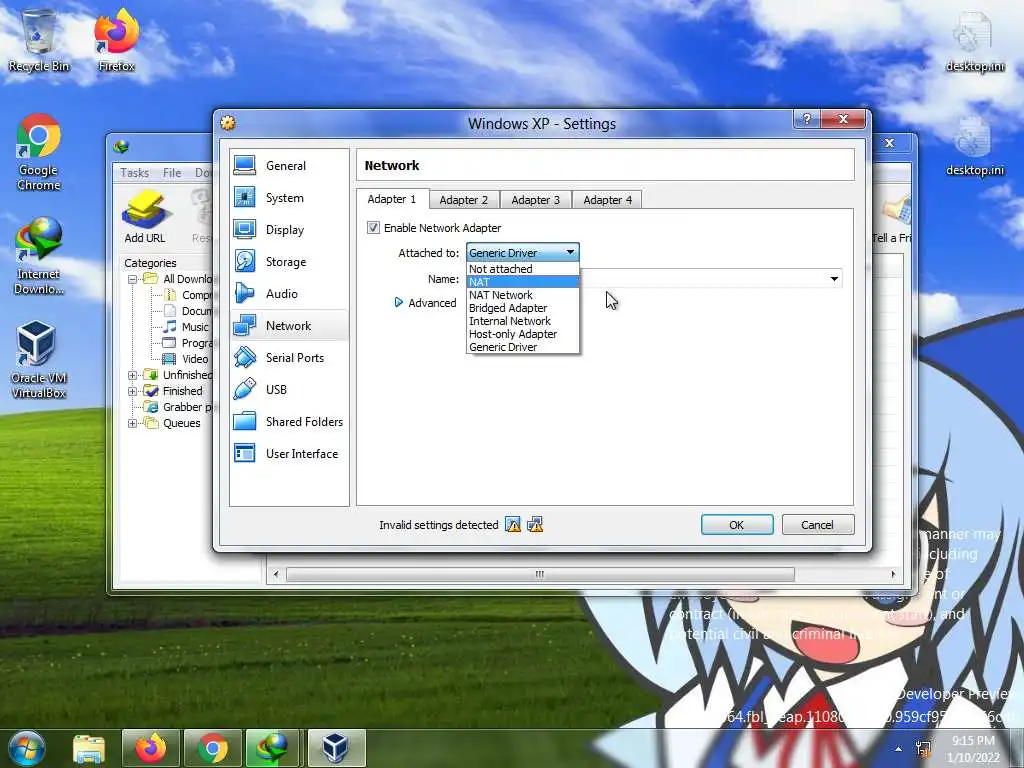Select the Adapter 1 tab

(392, 199)
